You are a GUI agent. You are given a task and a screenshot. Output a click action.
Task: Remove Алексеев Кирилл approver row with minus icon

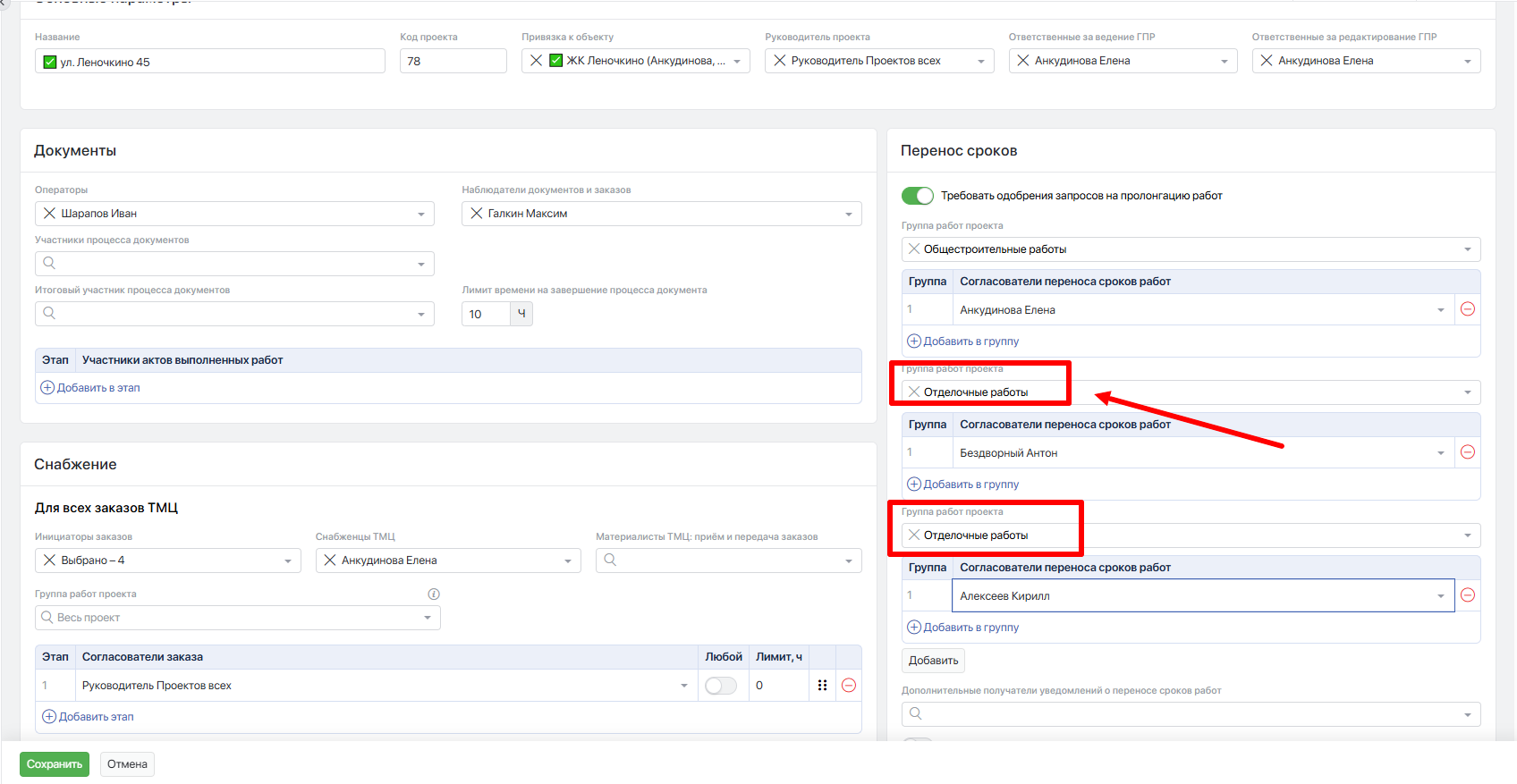1467,595
